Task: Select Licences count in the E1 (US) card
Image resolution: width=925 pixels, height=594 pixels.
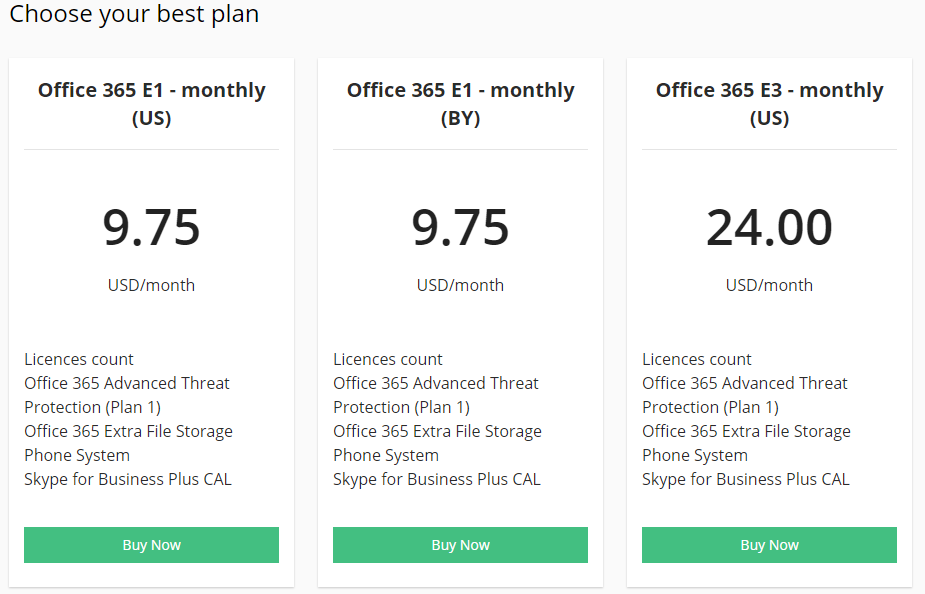Action: pos(79,359)
